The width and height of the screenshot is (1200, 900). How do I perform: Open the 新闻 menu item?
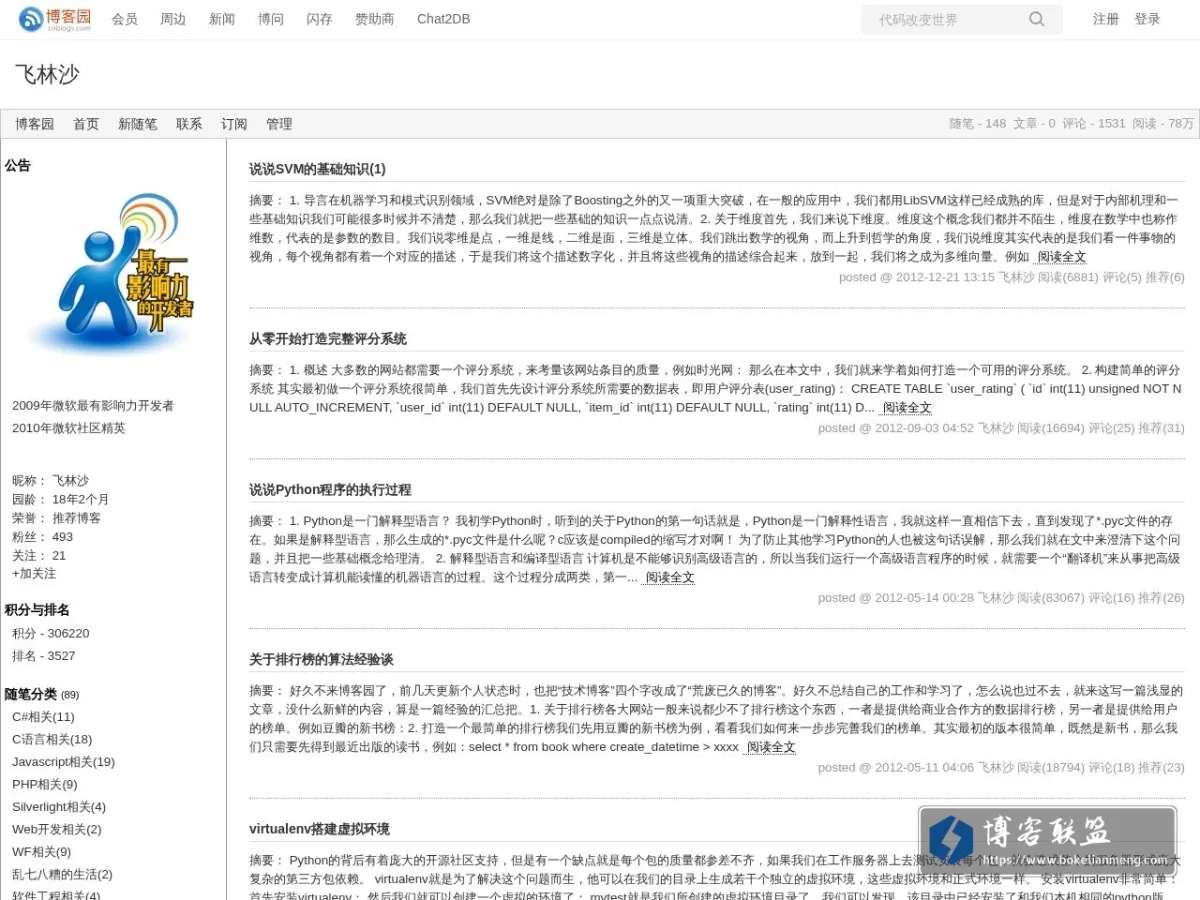click(x=222, y=19)
